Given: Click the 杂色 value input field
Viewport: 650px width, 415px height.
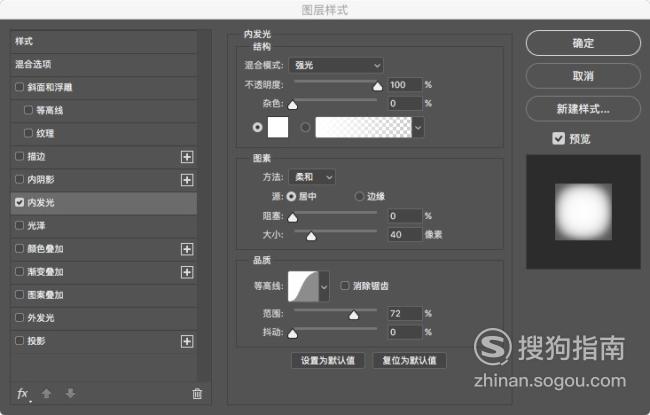Looking at the screenshot, I should tap(405, 103).
